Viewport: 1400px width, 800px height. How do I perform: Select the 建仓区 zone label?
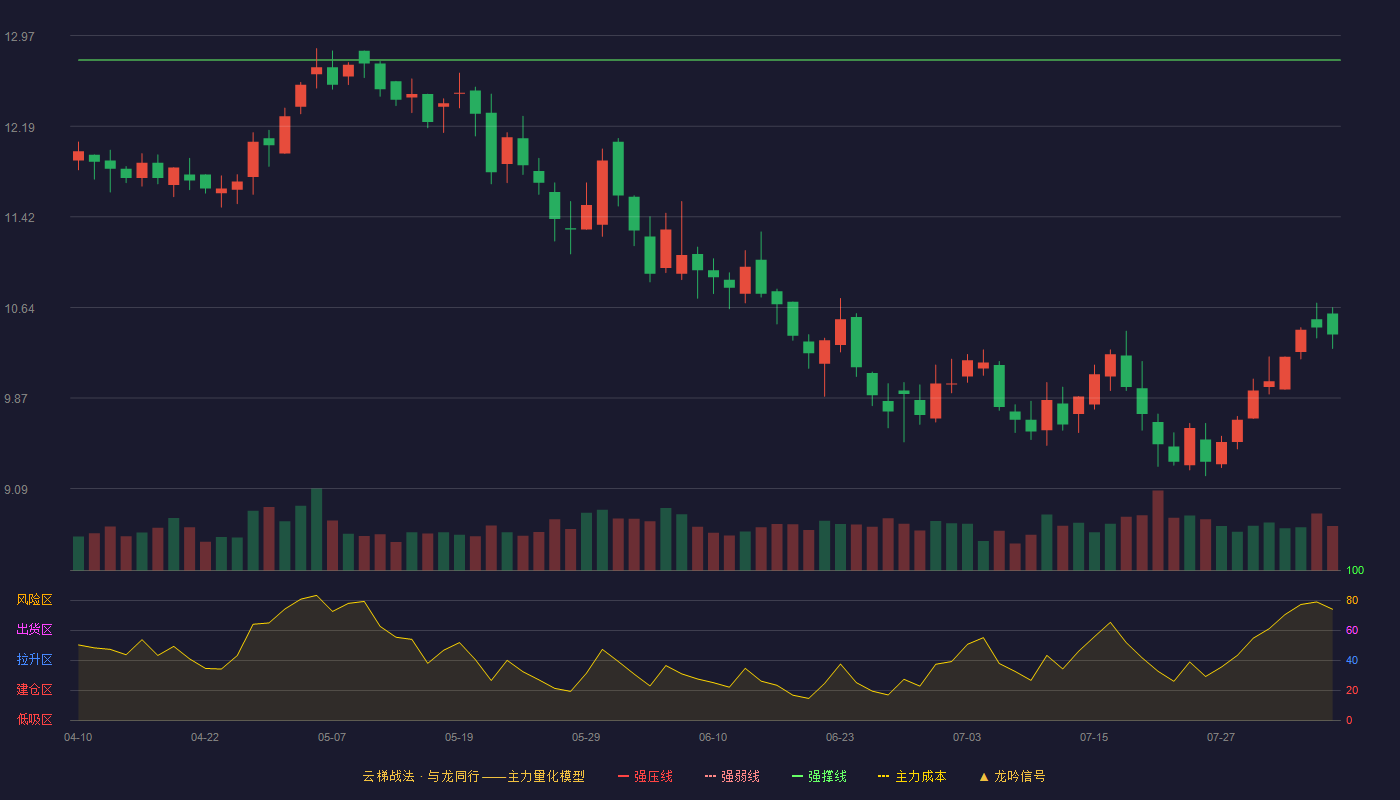coord(34,690)
